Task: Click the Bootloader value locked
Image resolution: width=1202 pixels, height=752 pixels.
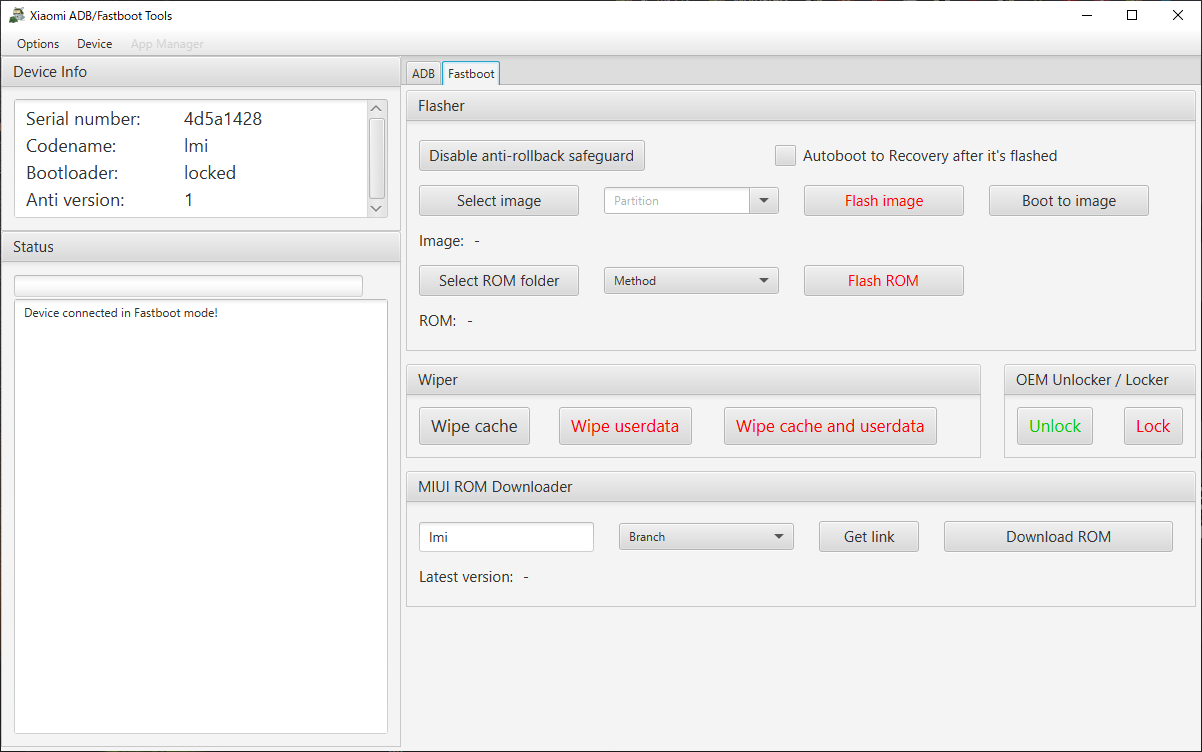Action: click(210, 173)
